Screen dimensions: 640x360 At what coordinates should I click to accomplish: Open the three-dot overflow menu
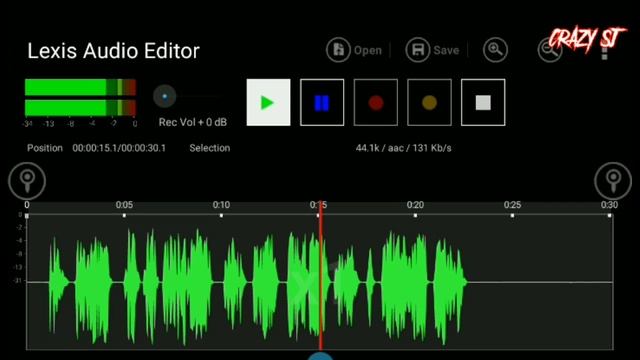(604, 52)
